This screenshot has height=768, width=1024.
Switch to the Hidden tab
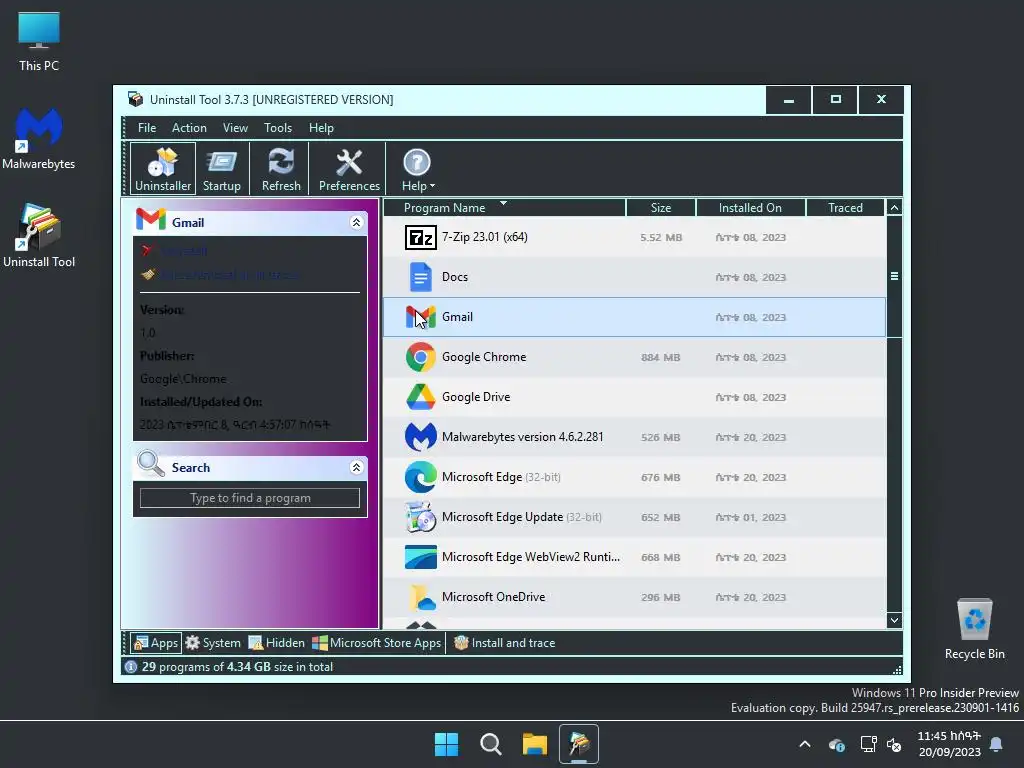276,643
